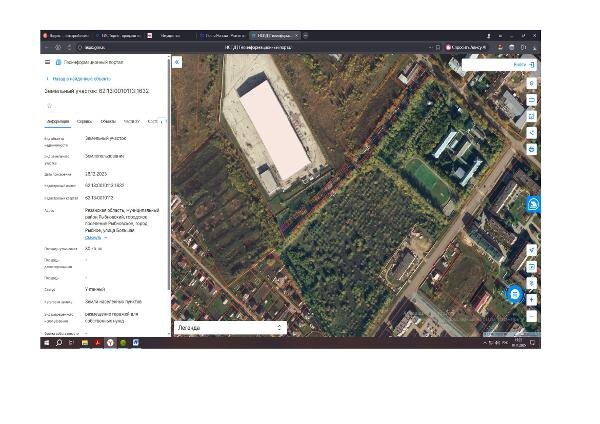Image resolution: width=600 pixels, height=424 pixels.
Task: Expand the Легенда panel
Action: coord(230,328)
